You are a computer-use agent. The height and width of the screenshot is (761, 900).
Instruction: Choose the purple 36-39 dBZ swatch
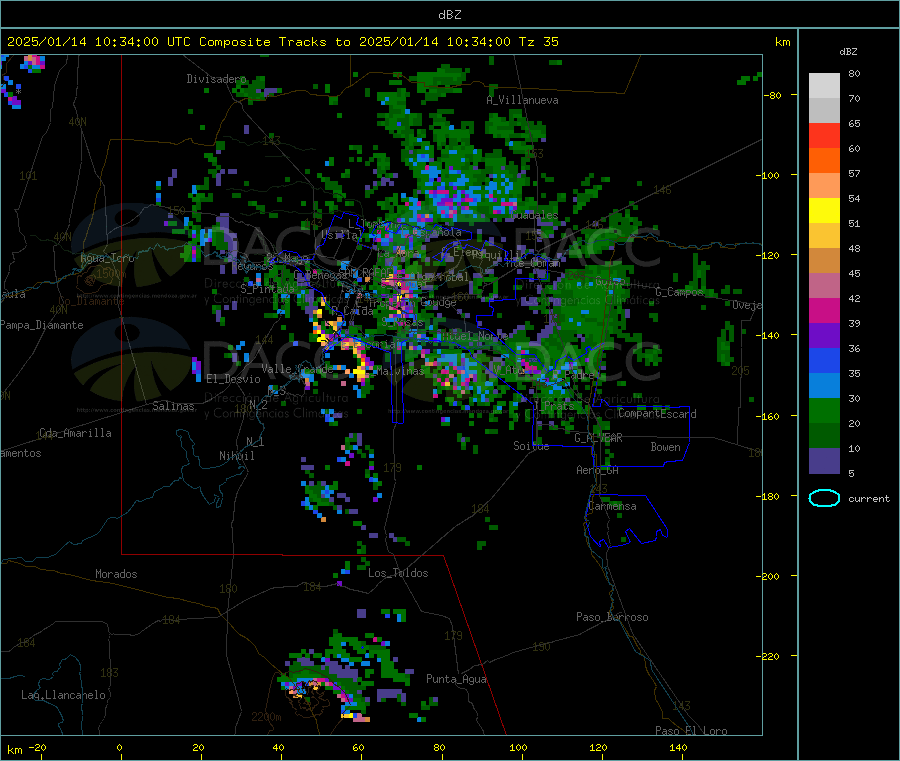pyautogui.click(x=824, y=336)
